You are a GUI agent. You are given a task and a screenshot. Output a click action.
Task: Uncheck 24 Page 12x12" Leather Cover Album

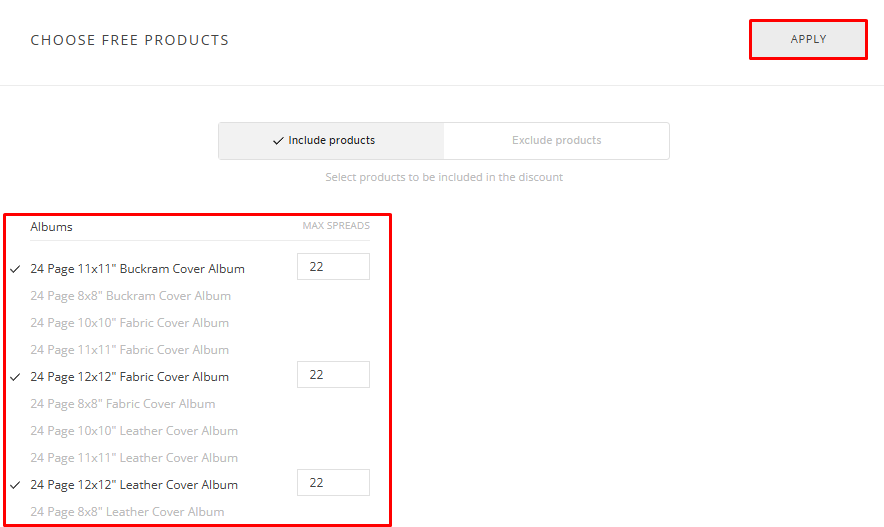(x=134, y=485)
